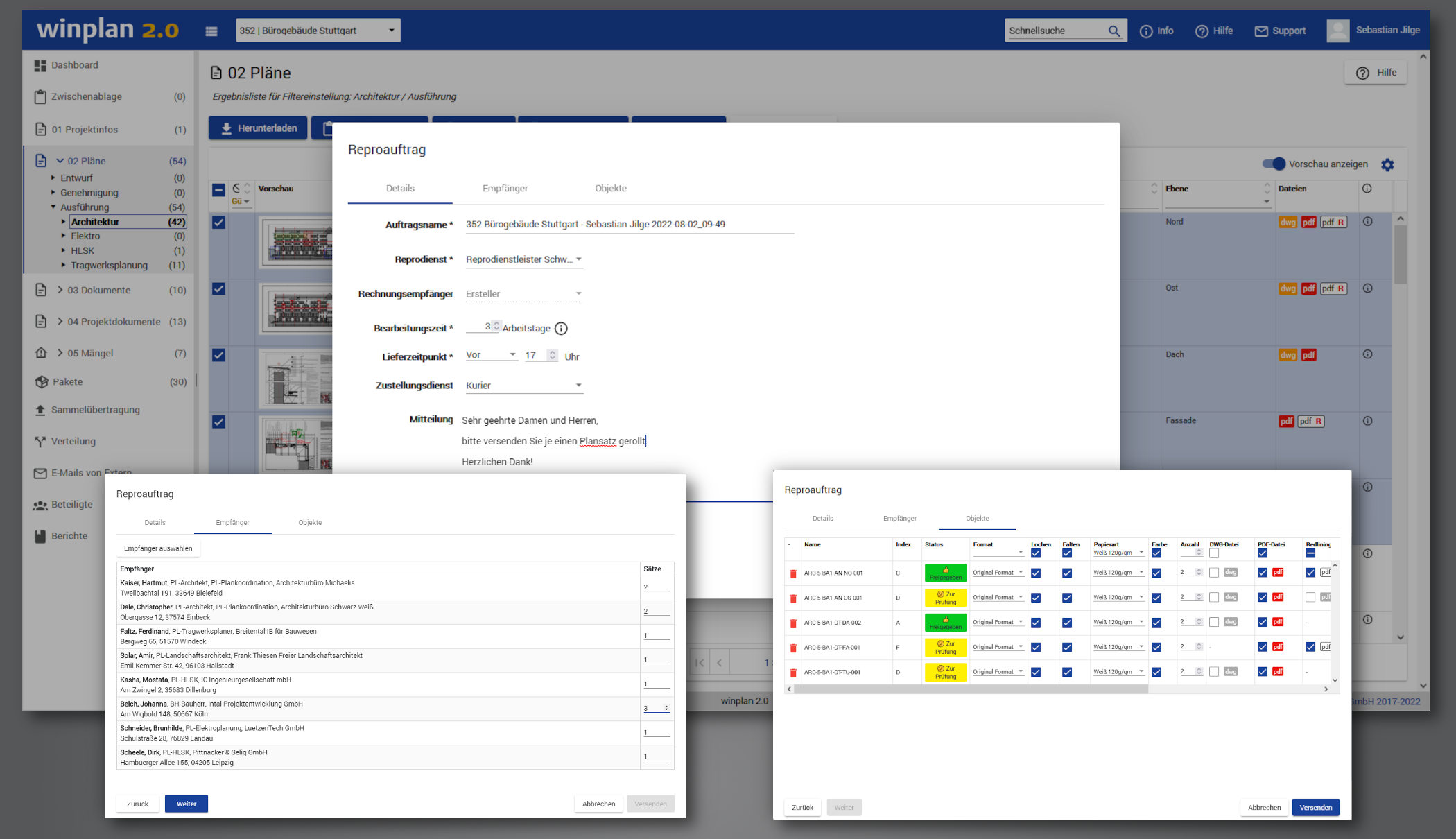Open Sammelübertragung upload in sidebar
The height and width of the screenshot is (839, 1456).
click(x=87, y=410)
